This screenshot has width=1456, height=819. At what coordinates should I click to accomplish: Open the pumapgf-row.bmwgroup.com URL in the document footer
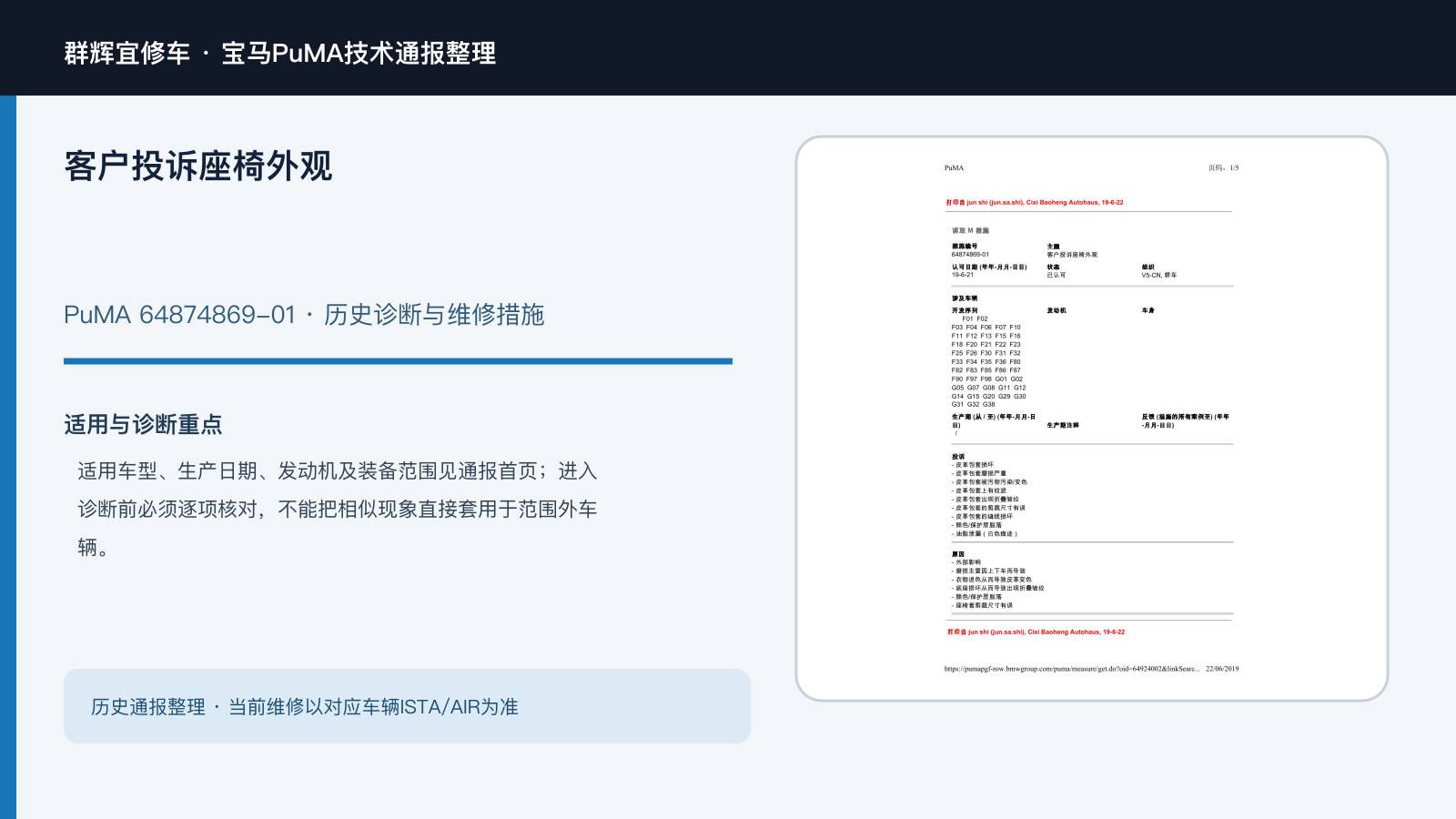(x=1072, y=669)
